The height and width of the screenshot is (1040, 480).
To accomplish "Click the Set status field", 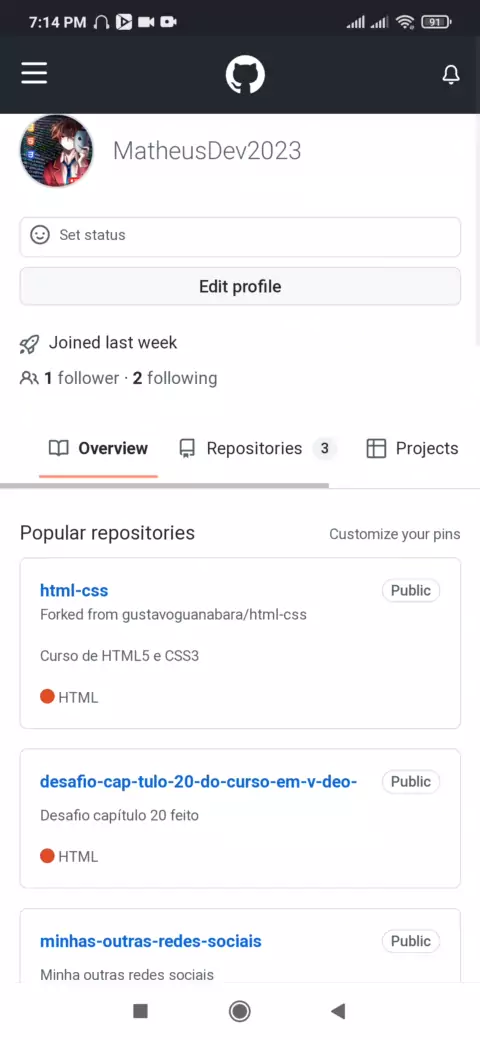I will click(240, 237).
